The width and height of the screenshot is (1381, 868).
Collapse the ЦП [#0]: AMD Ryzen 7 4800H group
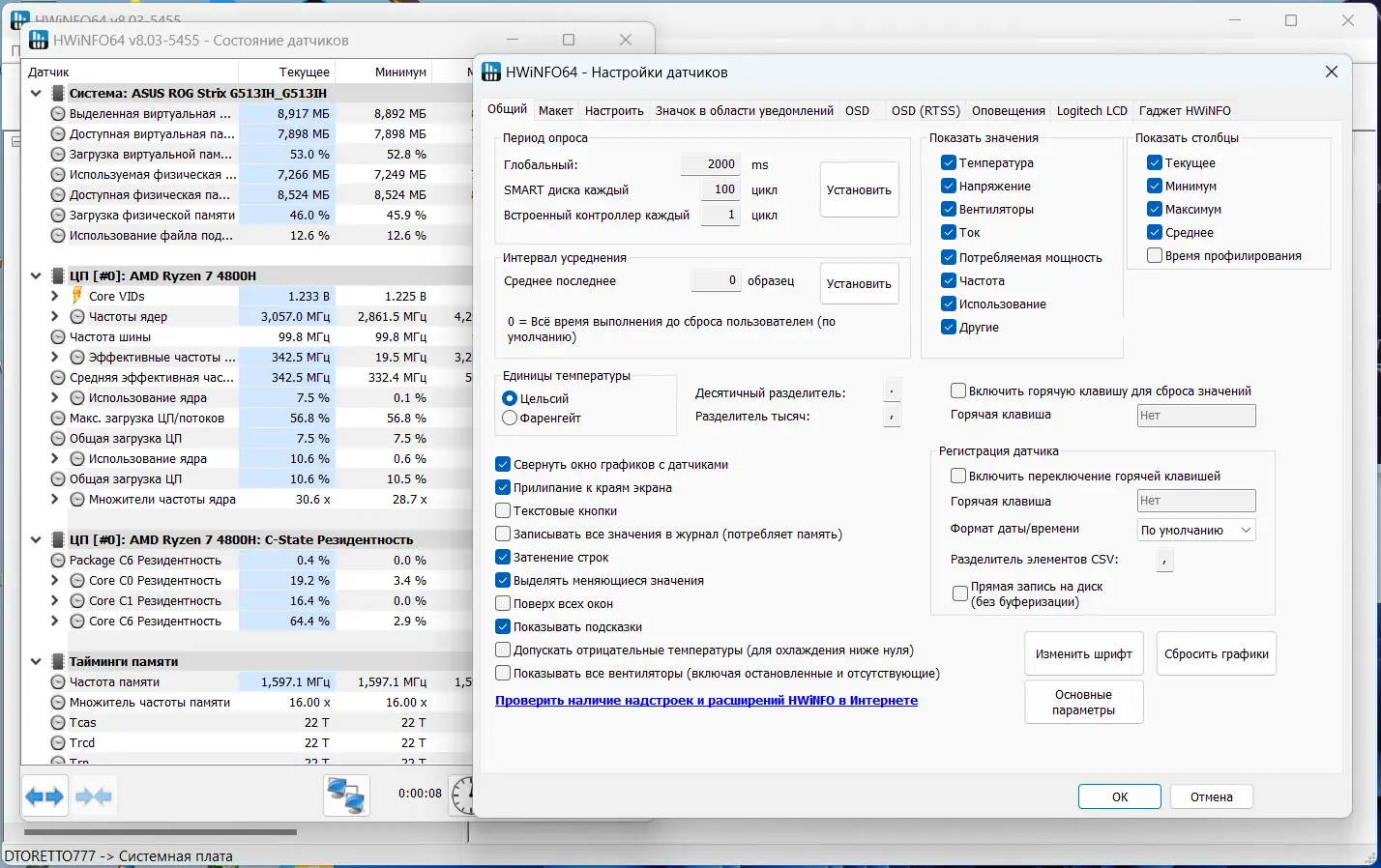pos(36,276)
